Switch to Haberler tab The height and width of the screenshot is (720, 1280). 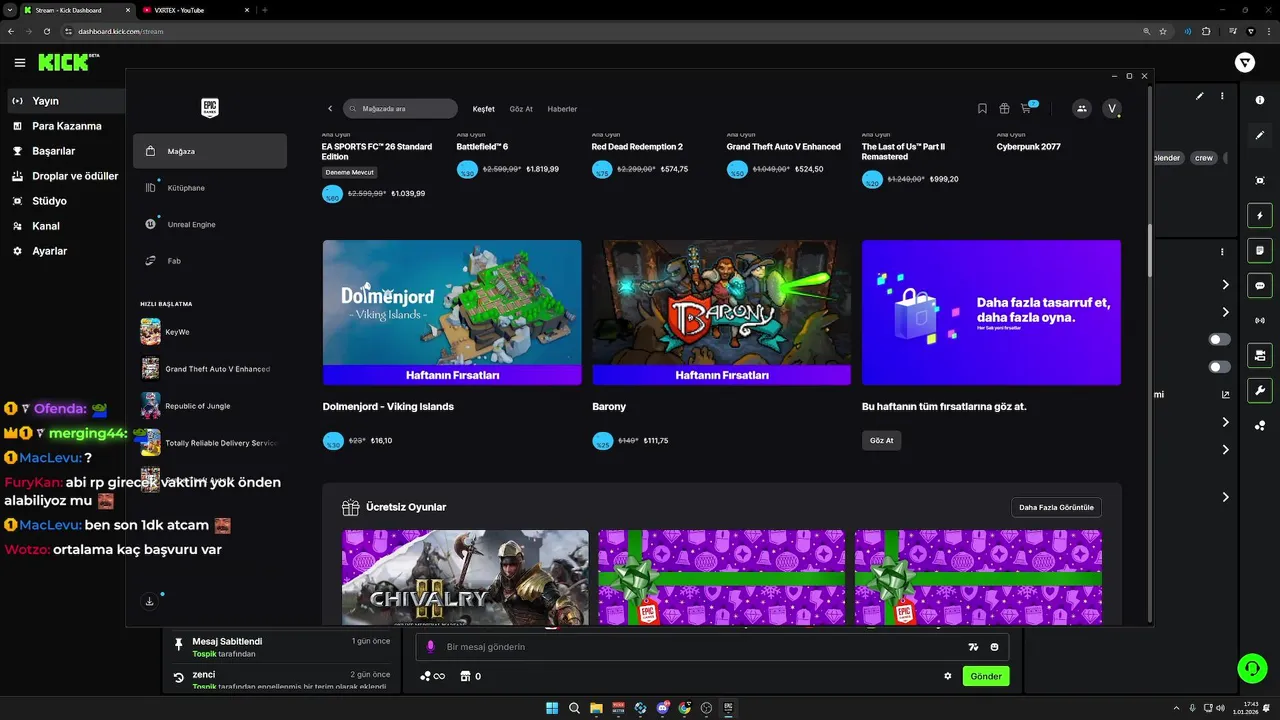[x=562, y=109]
